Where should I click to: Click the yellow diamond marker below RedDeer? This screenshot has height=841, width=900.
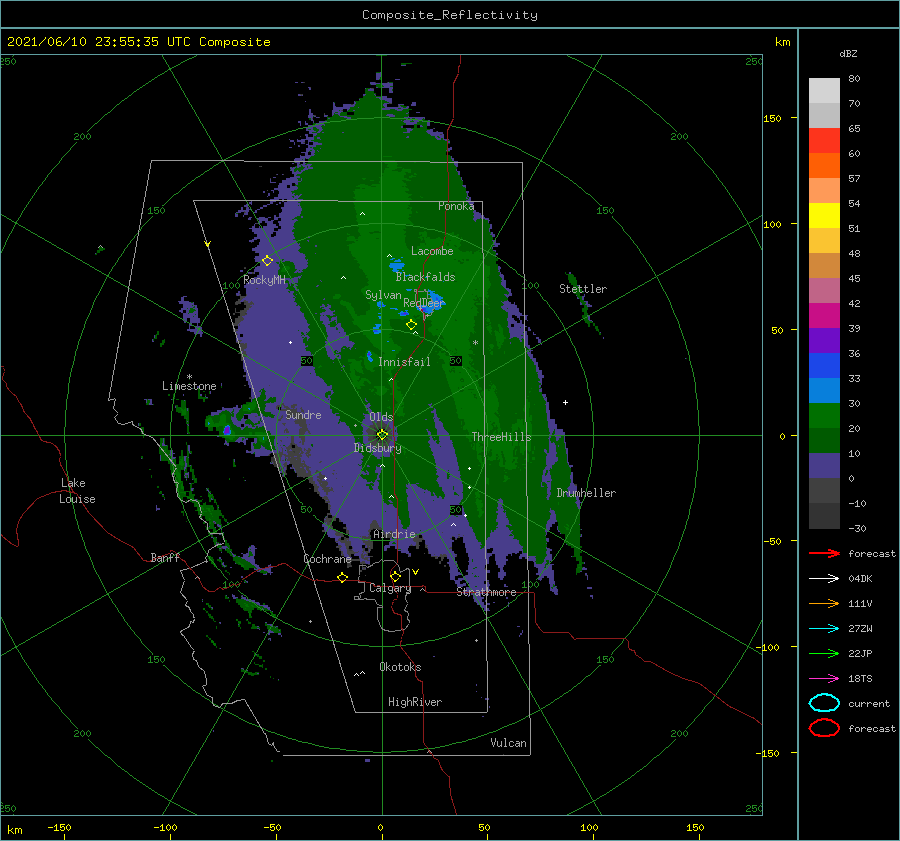click(x=411, y=325)
